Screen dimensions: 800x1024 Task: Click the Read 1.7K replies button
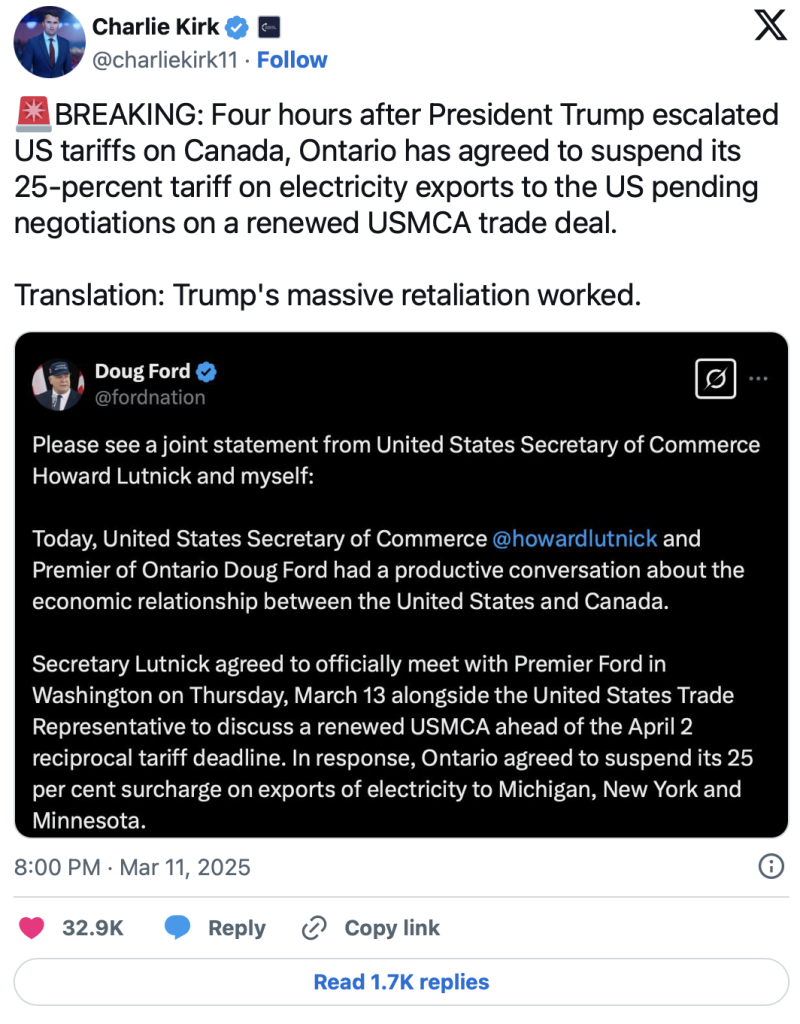point(400,982)
